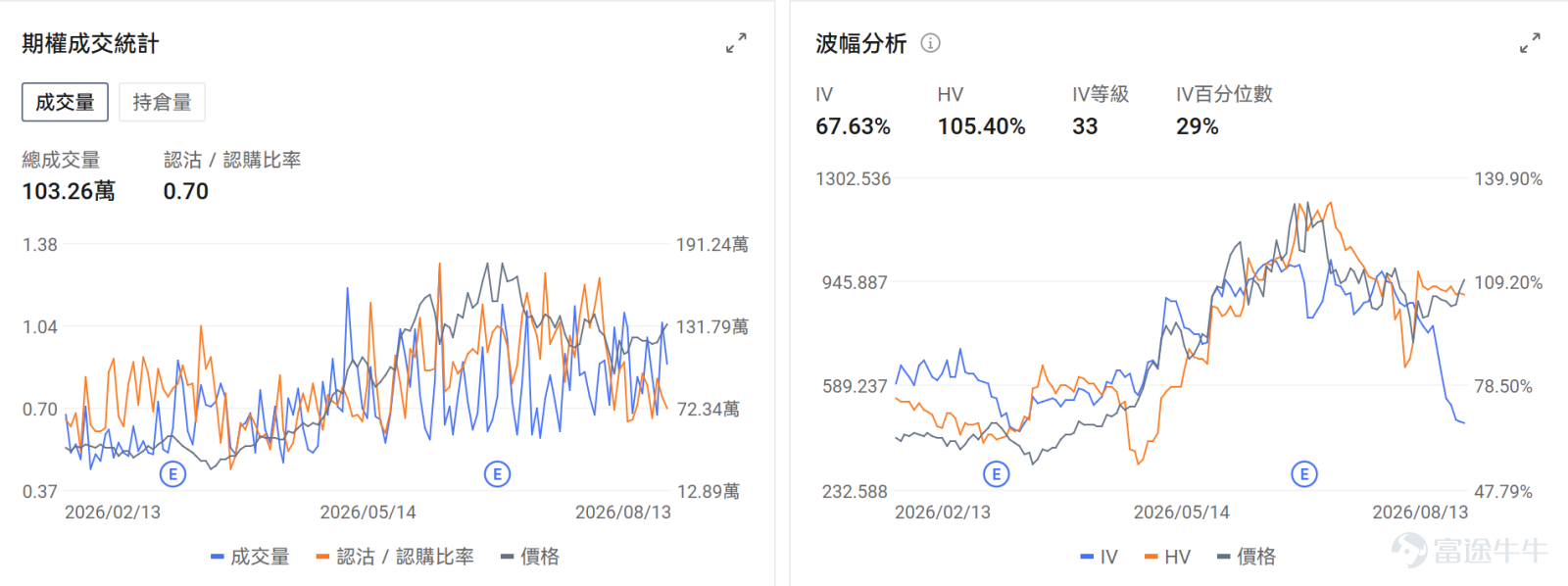Click the IV等級 label
The height and width of the screenshot is (586, 1568).
pos(1101,94)
